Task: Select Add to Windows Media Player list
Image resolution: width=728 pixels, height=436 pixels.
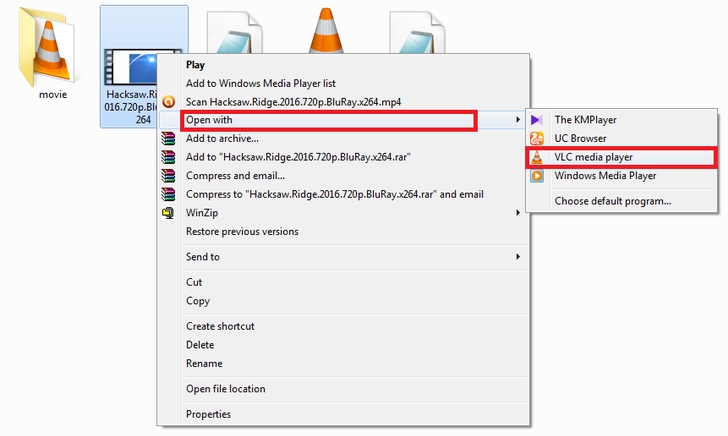Action: point(261,84)
